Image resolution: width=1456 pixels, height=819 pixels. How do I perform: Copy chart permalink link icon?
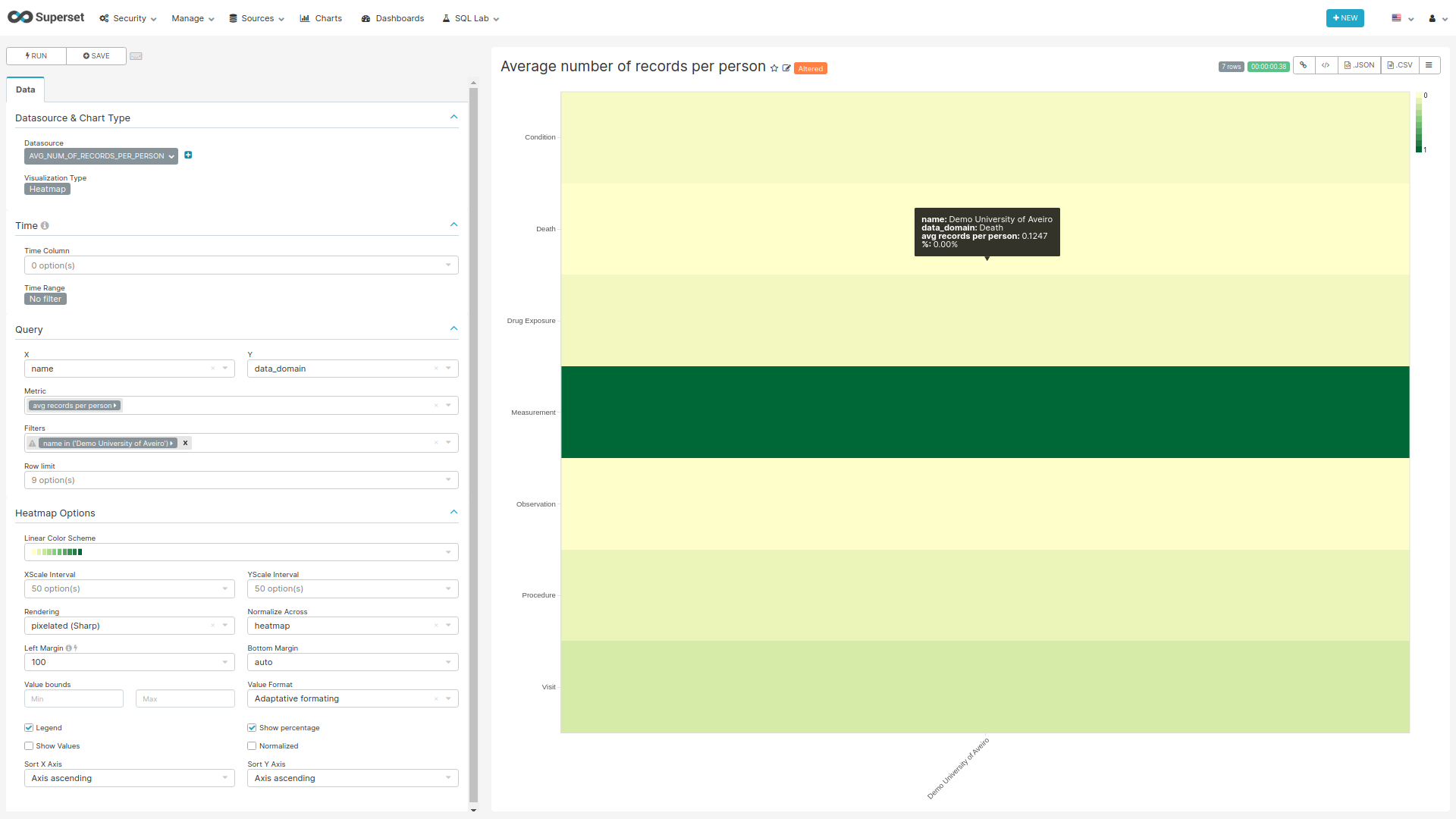[x=1304, y=65]
